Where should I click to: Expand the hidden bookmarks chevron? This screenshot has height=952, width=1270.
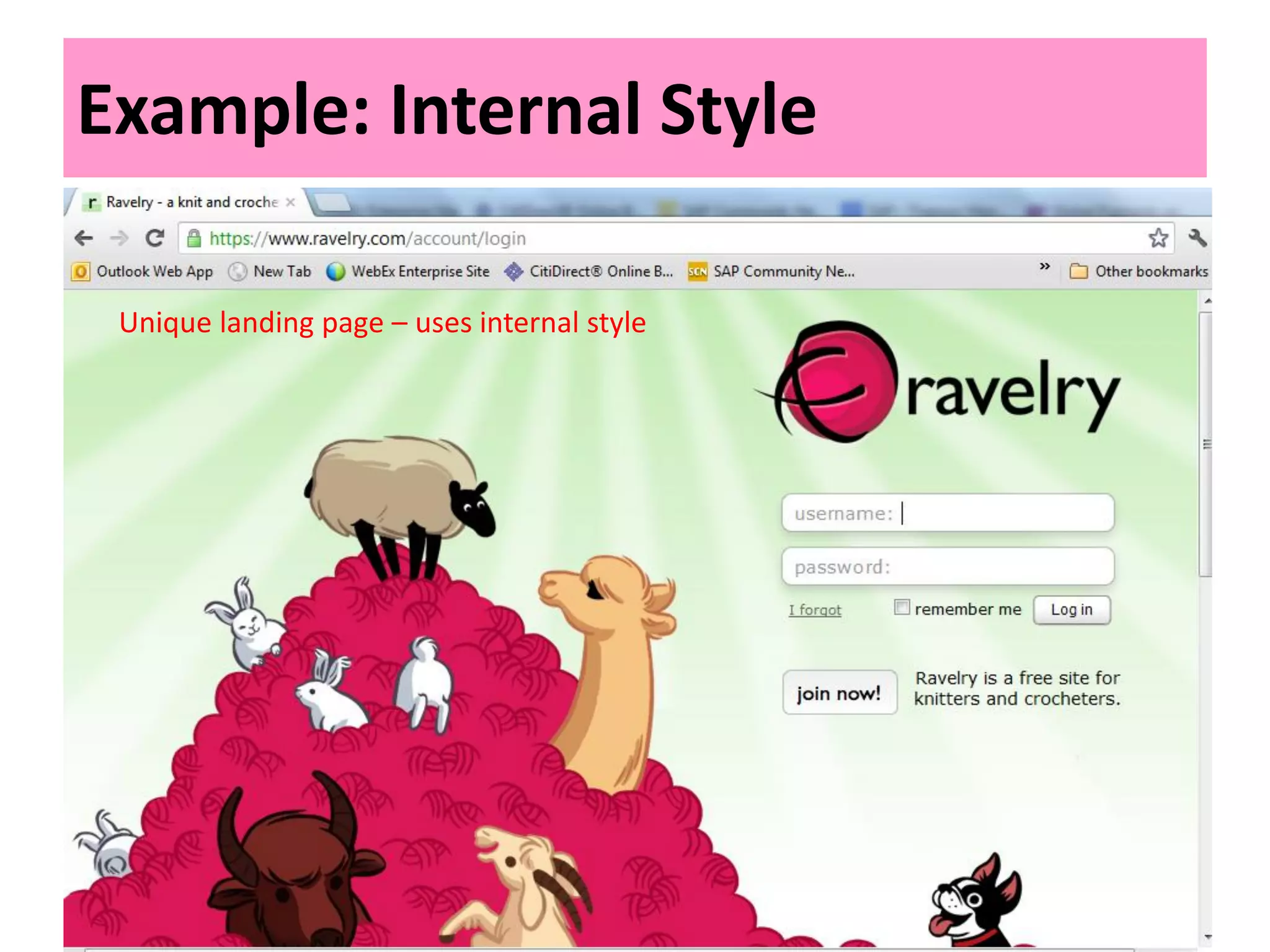[x=1045, y=266]
